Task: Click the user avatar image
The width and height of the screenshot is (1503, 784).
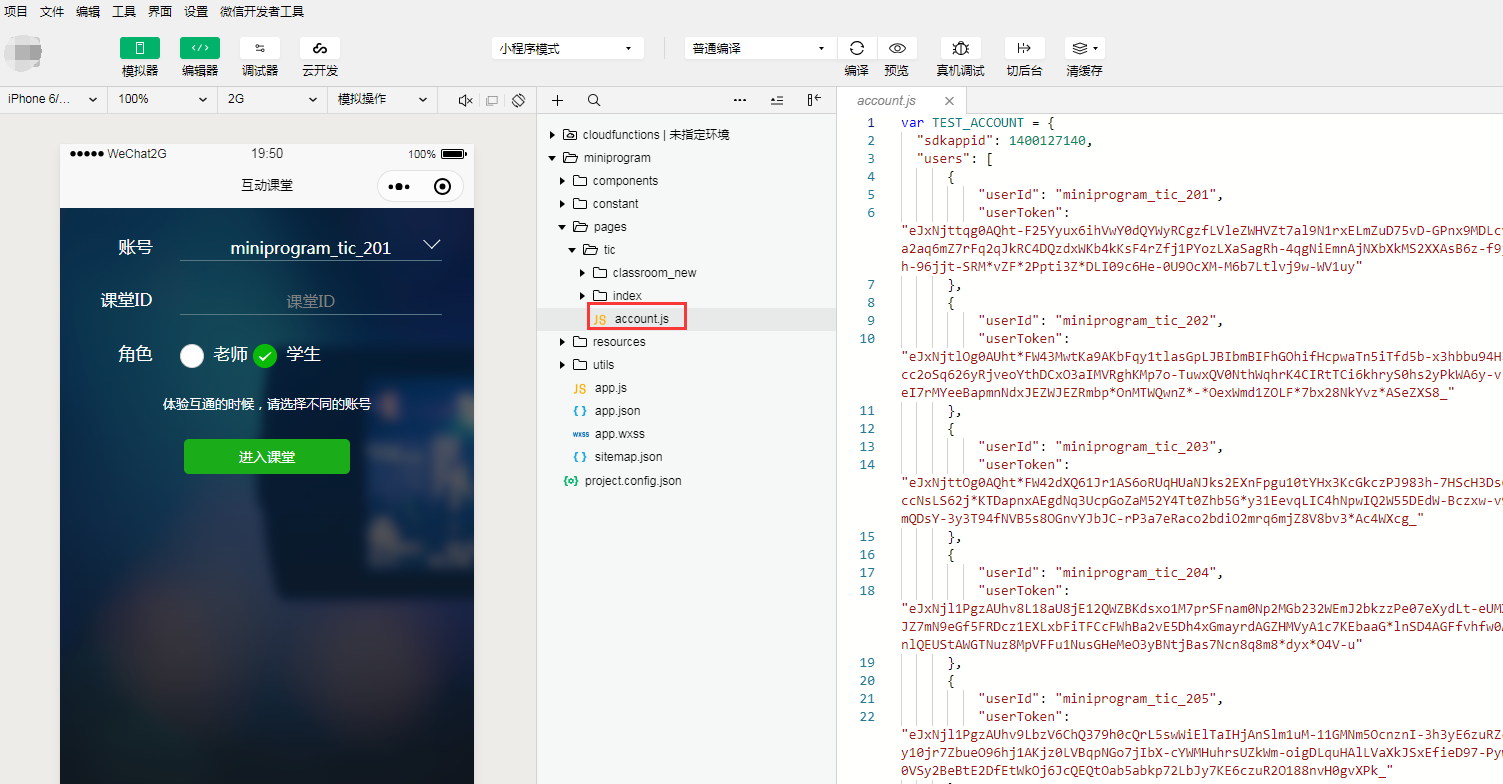Action: tap(24, 53)
